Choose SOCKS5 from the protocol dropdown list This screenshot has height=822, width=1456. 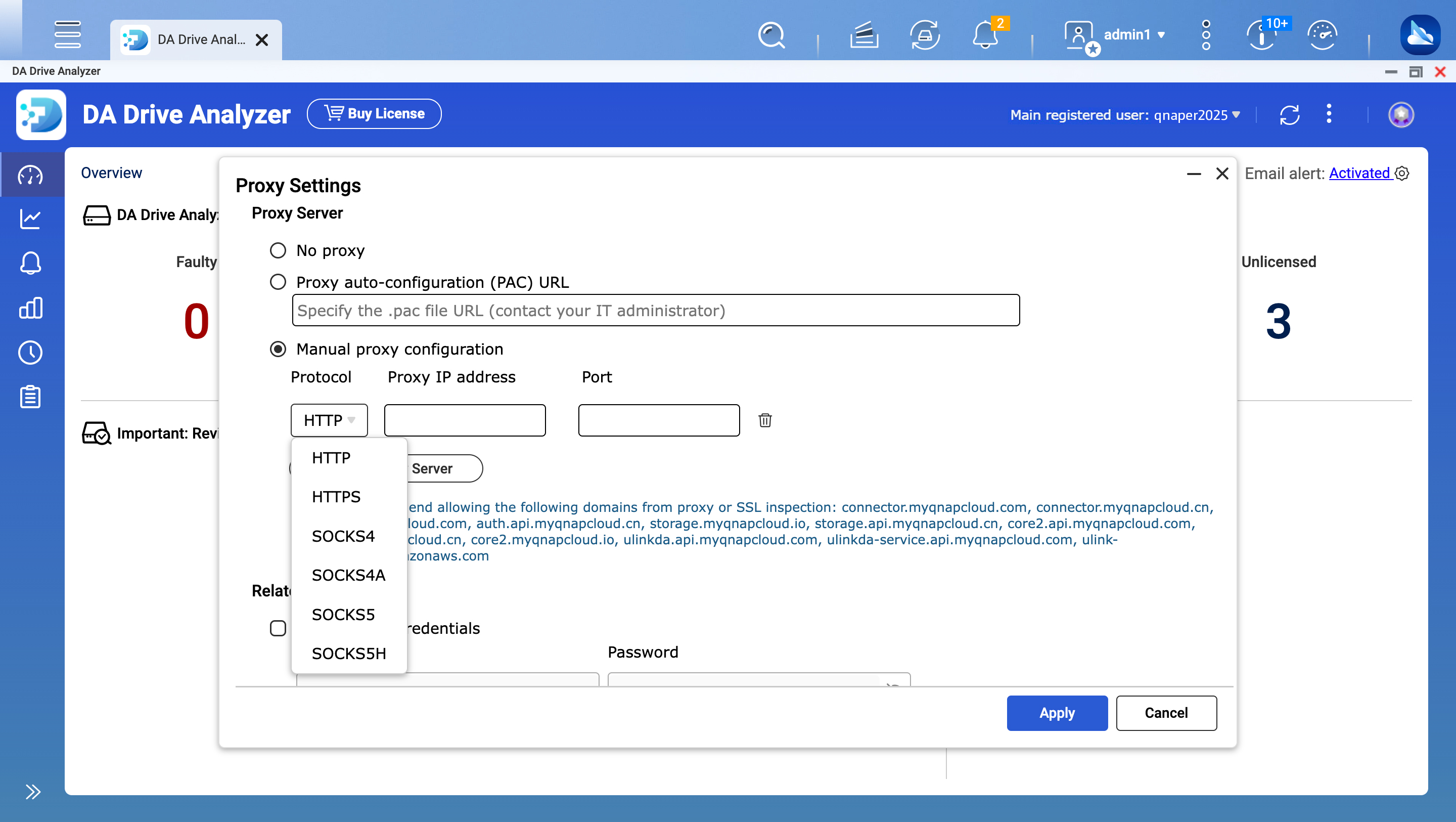(343, 615)
